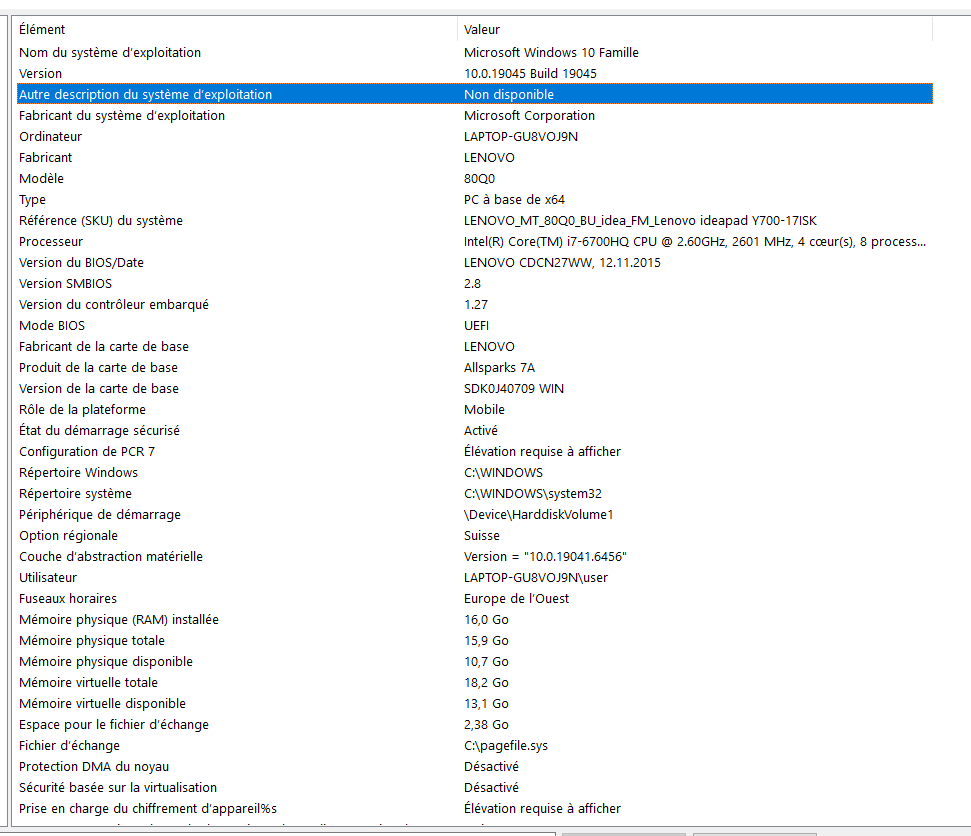This screenshot has width=971, height=836.
Task: Click the "Fuseaux horaires" row
Action: (x=474, y=599)
